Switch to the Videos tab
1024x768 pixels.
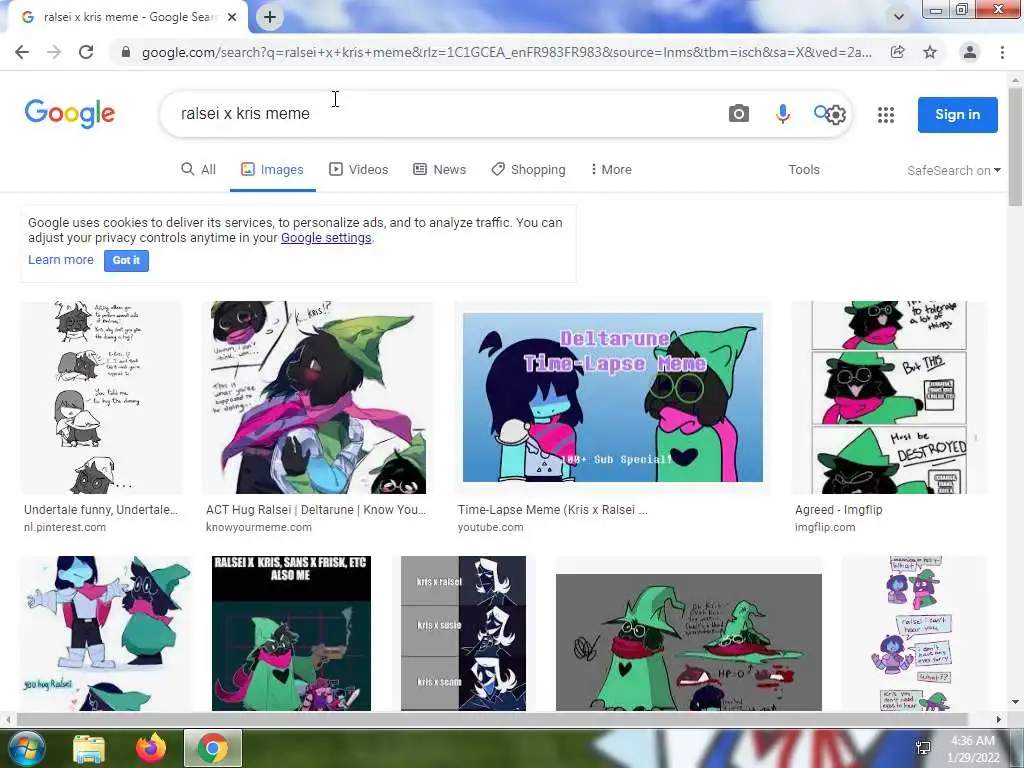click(359, 170)
